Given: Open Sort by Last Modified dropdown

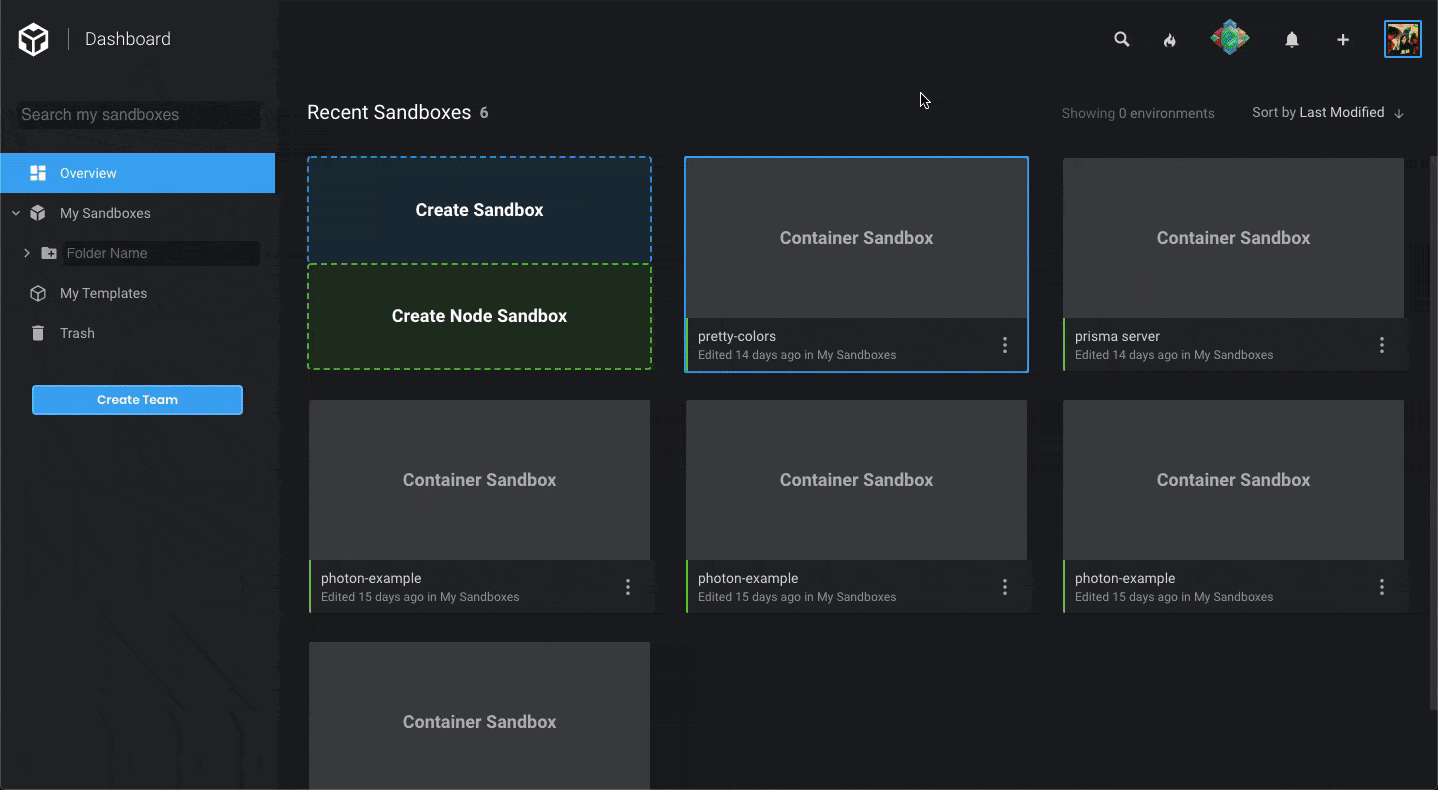Looking at the screenshot, I should point(1318,113).
